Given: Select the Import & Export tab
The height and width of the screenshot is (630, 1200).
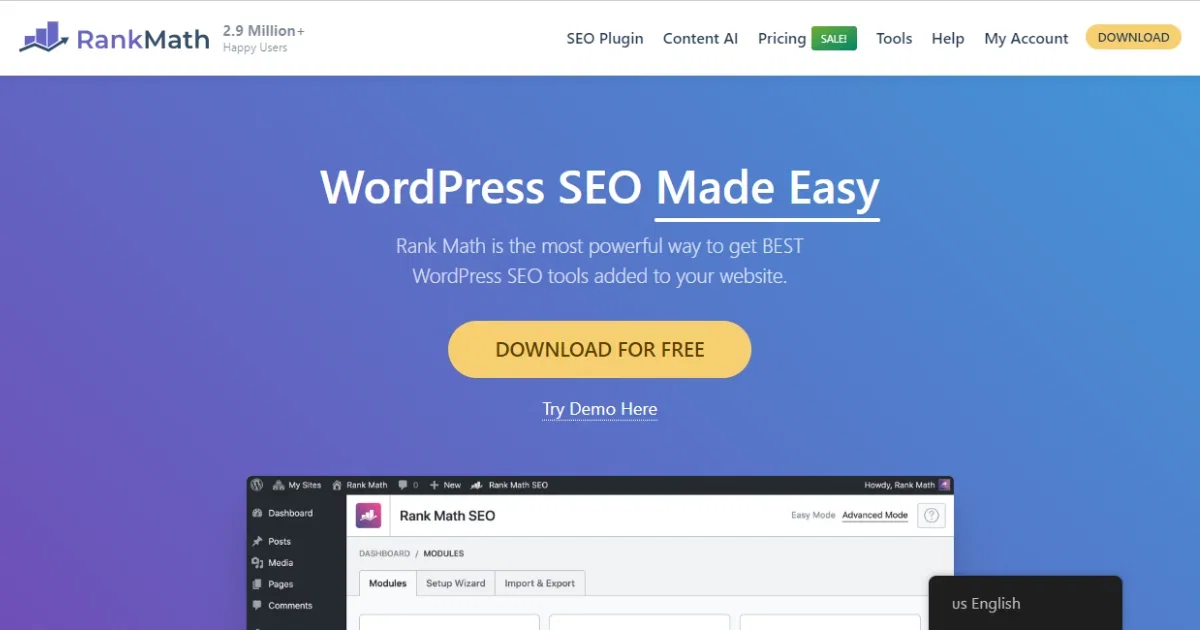Looking at the screenshot, I should pyautogui.click(x=540, y=583).
